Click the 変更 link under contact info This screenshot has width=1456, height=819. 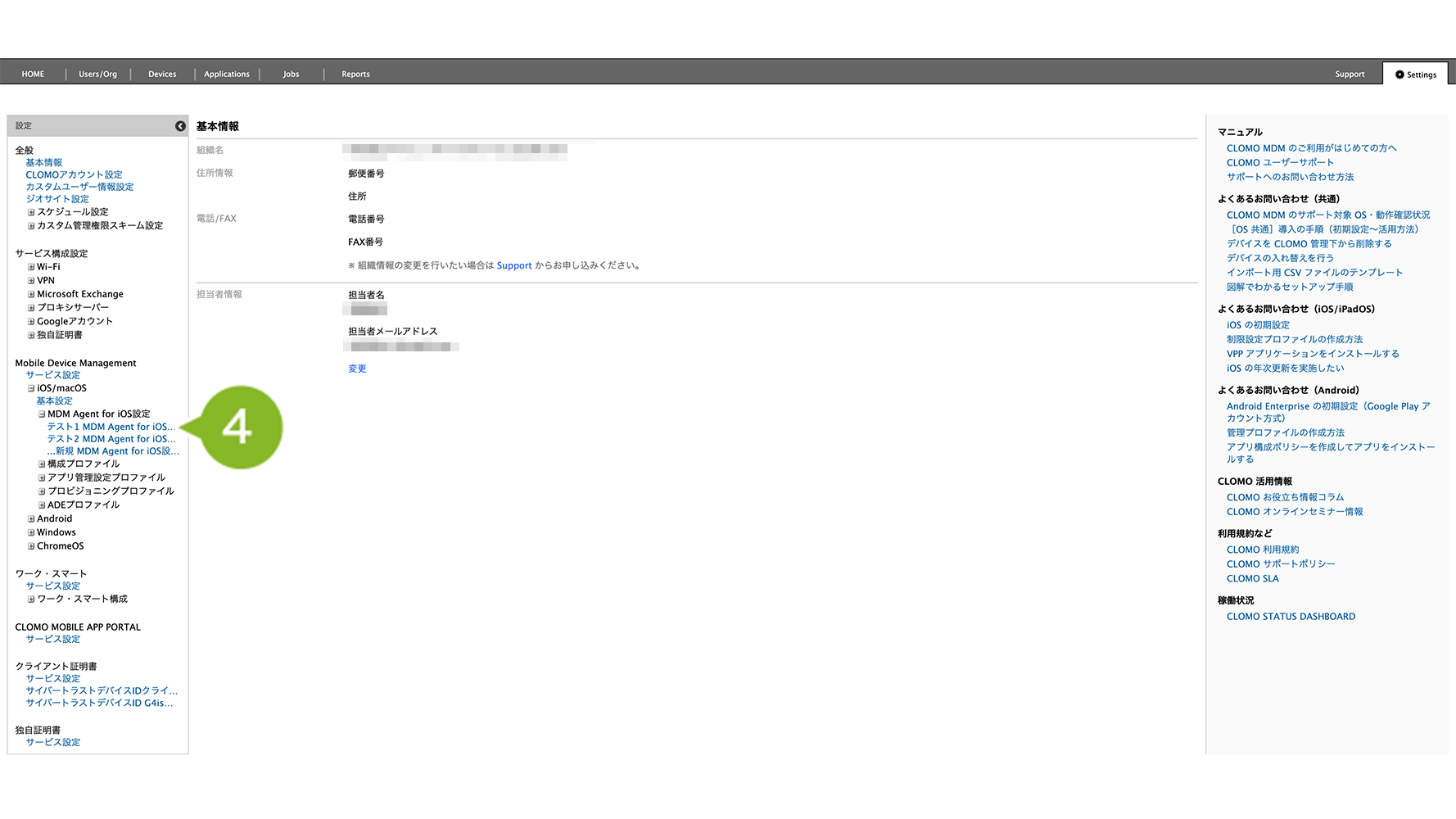click(x=357, y=369)
